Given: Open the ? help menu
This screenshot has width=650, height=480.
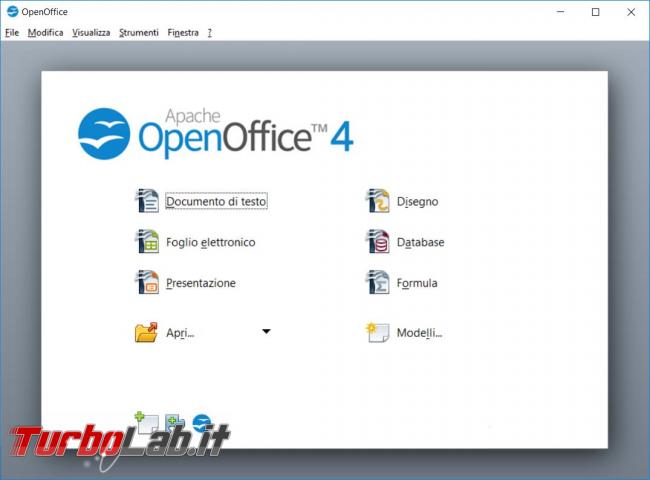Looking at the screenshot, I should pos(210,32).
